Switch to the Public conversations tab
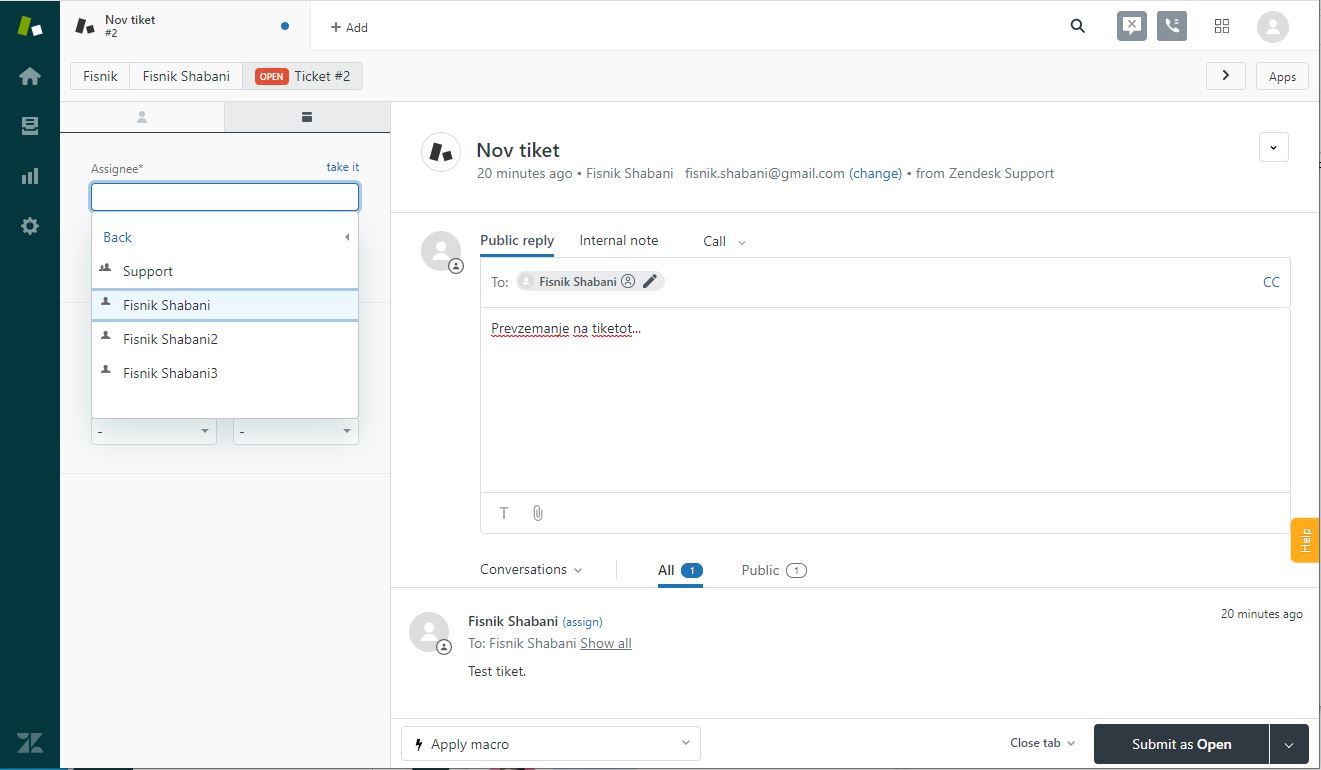 pyautogui.click(x=773, y=570)
